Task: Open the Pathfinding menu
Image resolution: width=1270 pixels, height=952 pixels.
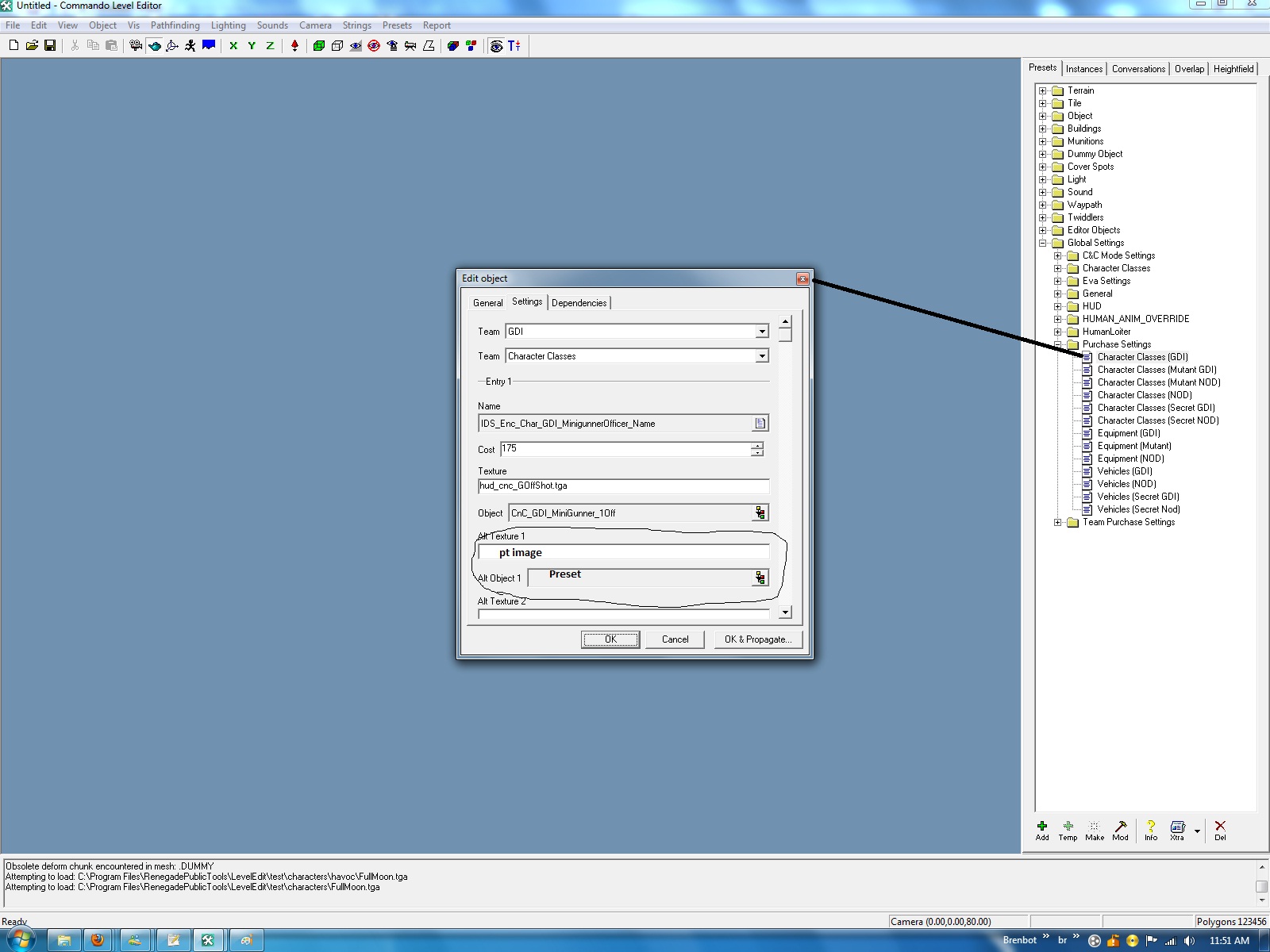Action: tap(175, 25)
